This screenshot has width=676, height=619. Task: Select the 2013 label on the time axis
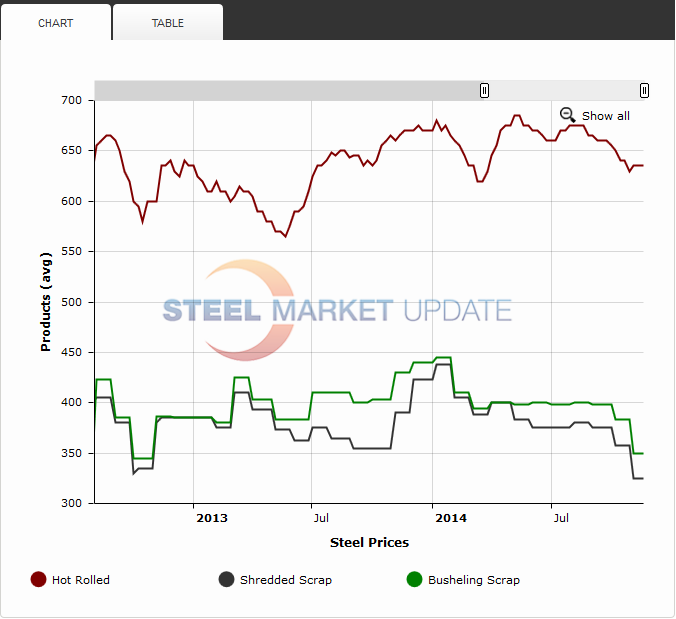click(x=211, y=518)
